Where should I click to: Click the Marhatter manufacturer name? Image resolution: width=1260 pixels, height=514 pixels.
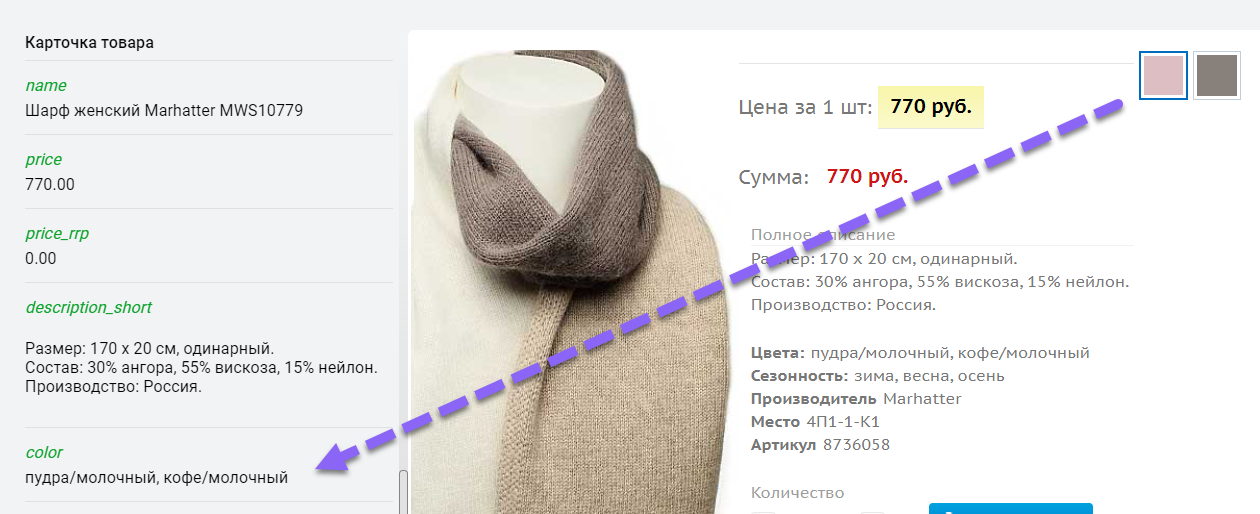point(922,399)
